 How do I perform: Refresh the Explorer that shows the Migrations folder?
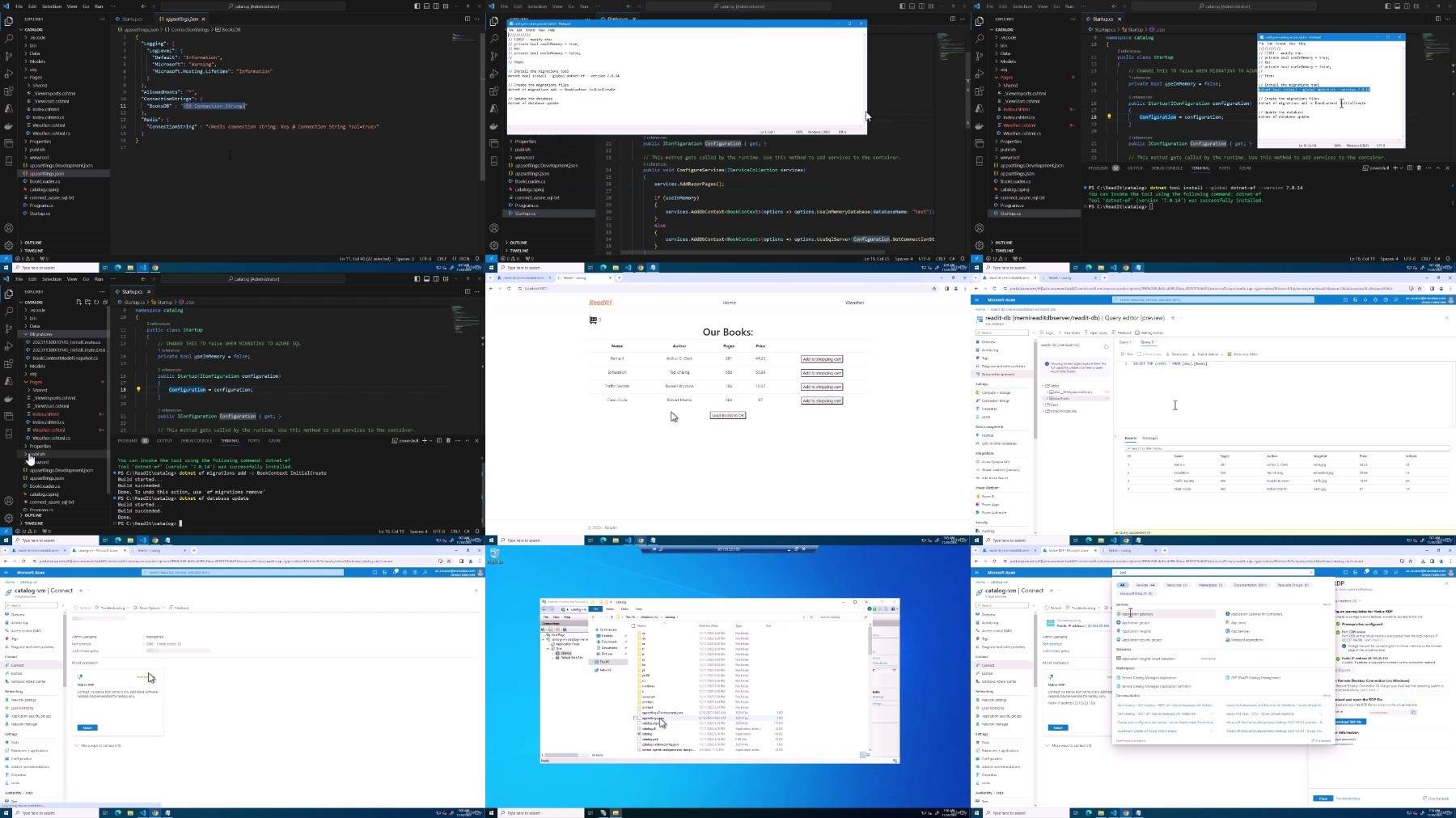tap(96, 302)
